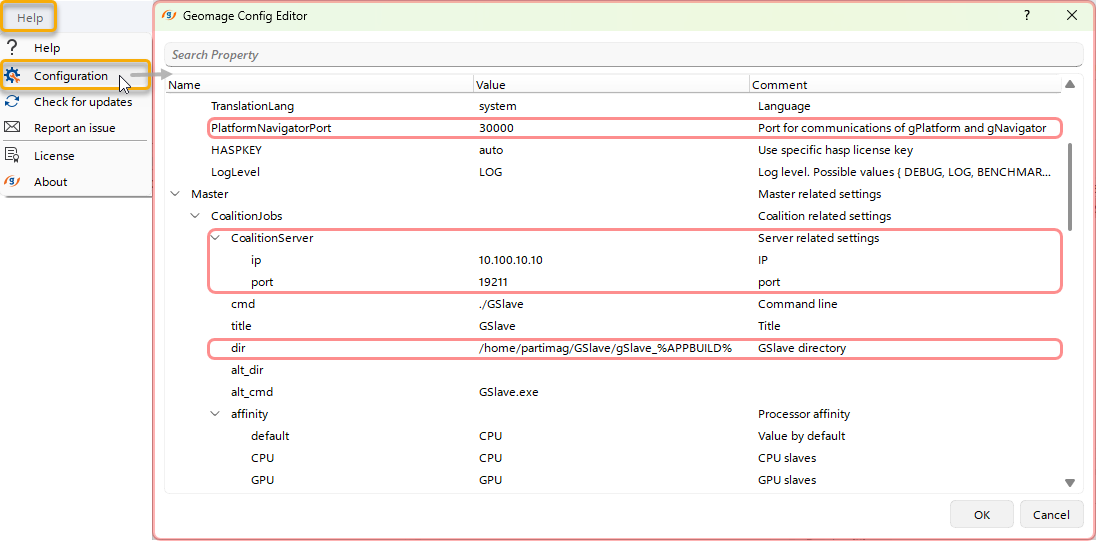This screenshot has height=541, width=1096.
Task: Click the Use specific hasp license key comment
Action: [x=836, y=150]
